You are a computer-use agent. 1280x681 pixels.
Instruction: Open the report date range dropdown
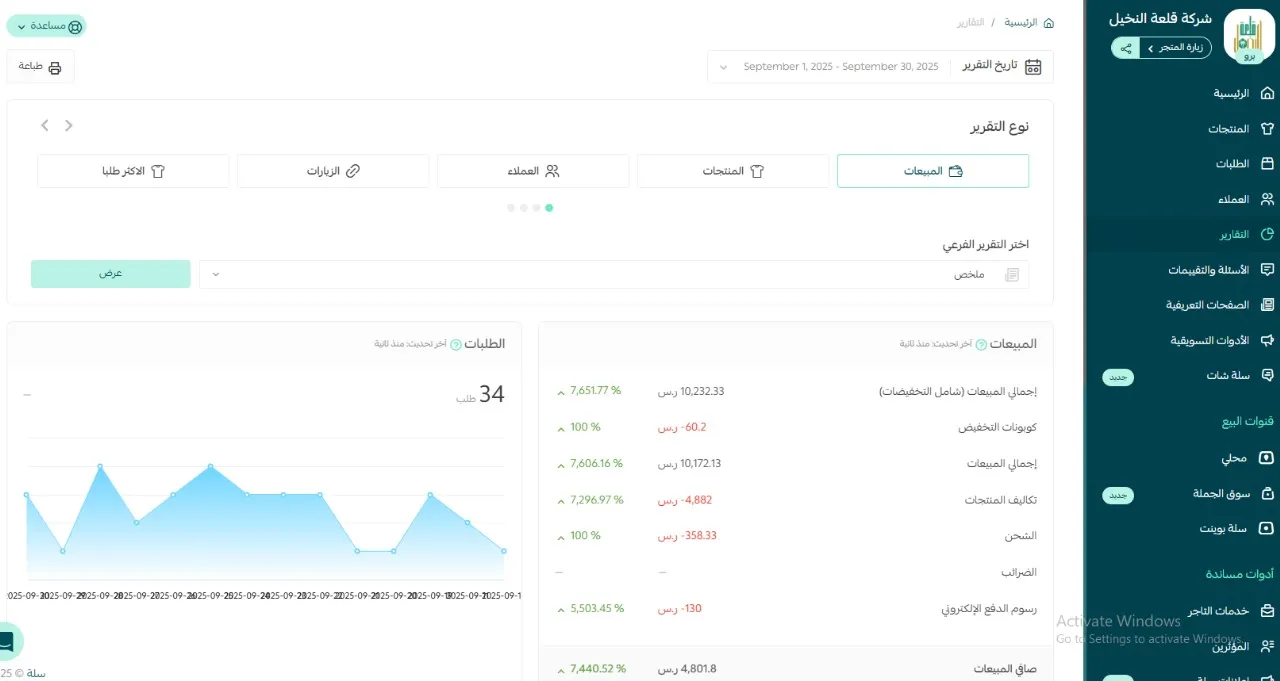pos(830,67)
